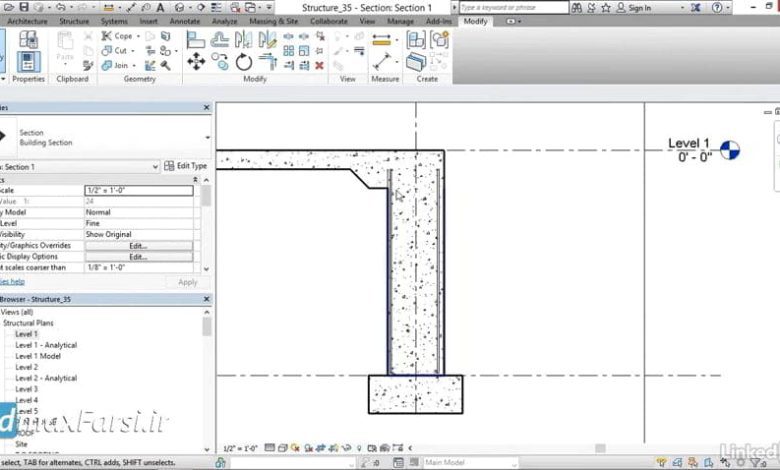Select the Scale tool

(x=303, y=51)
